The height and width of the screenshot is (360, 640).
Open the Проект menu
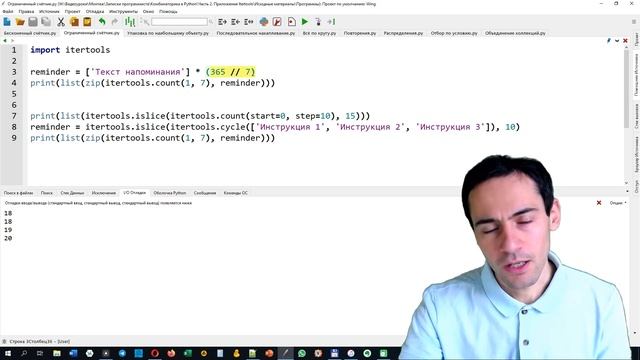pos(73,11)
